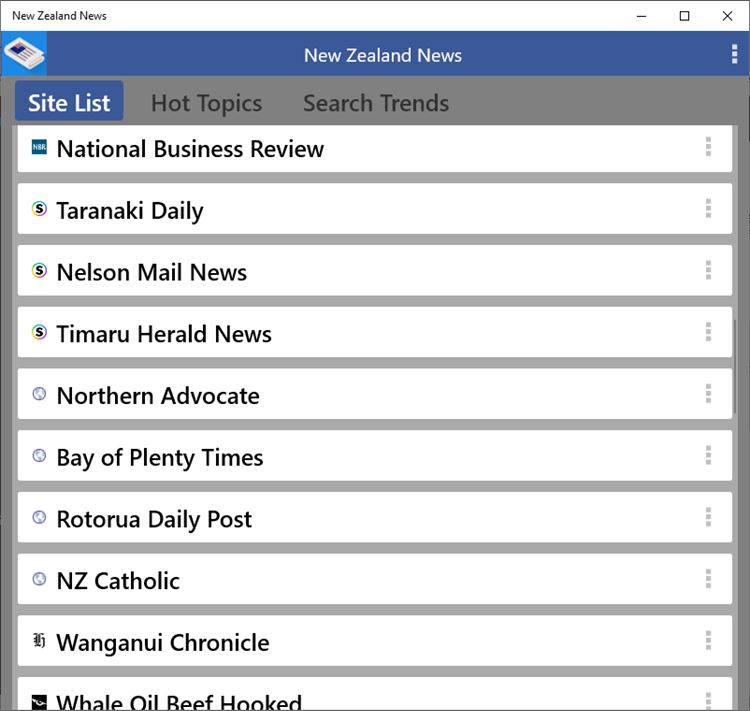This screenshot has width=750, height=711.
Task: Click the Rotorua Daily Post globe icon
Action: 39,517
